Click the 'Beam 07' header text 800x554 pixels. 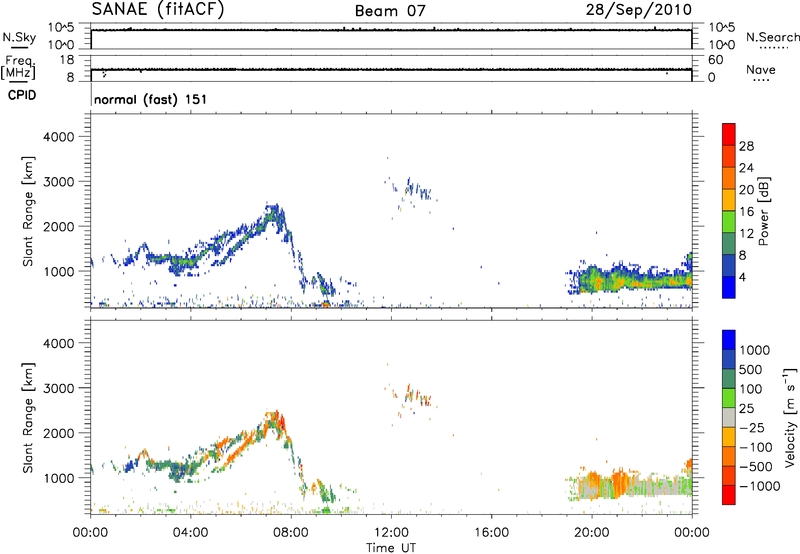pos(390,11)
